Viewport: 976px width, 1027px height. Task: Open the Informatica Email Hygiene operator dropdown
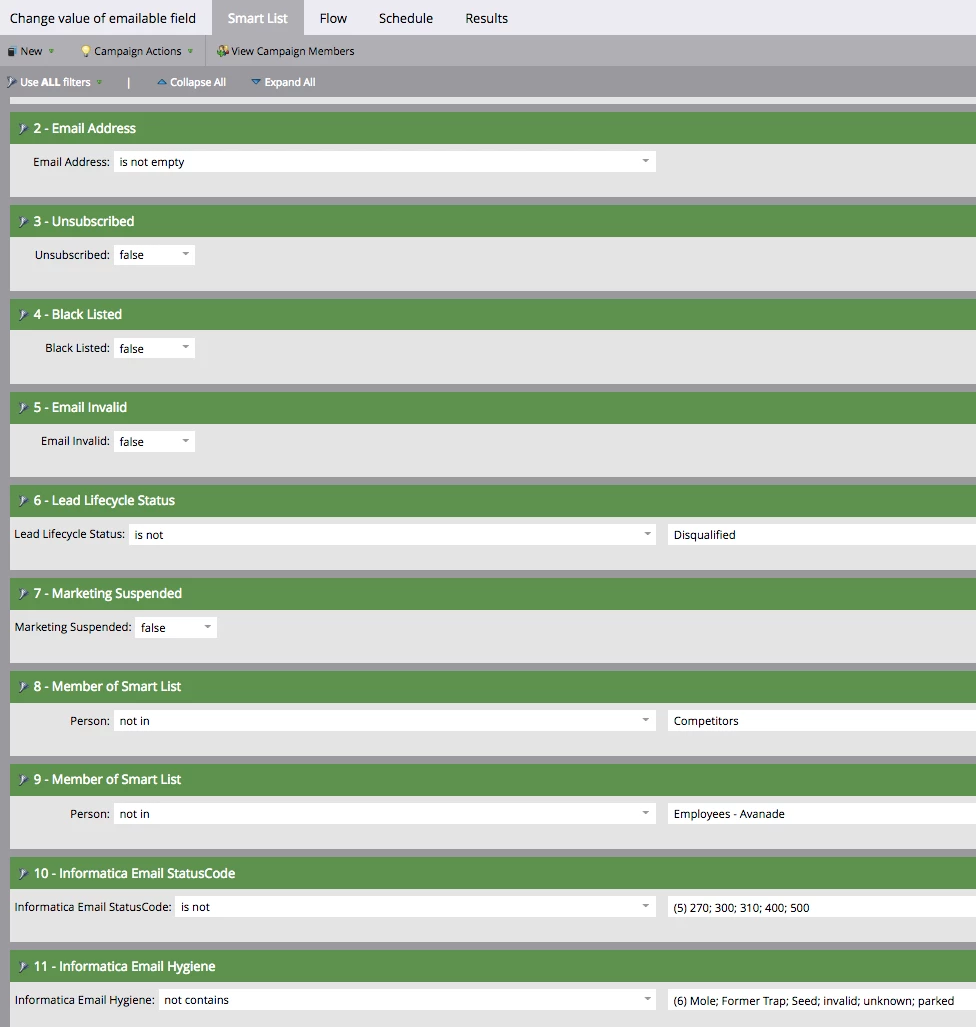[407, 999]
